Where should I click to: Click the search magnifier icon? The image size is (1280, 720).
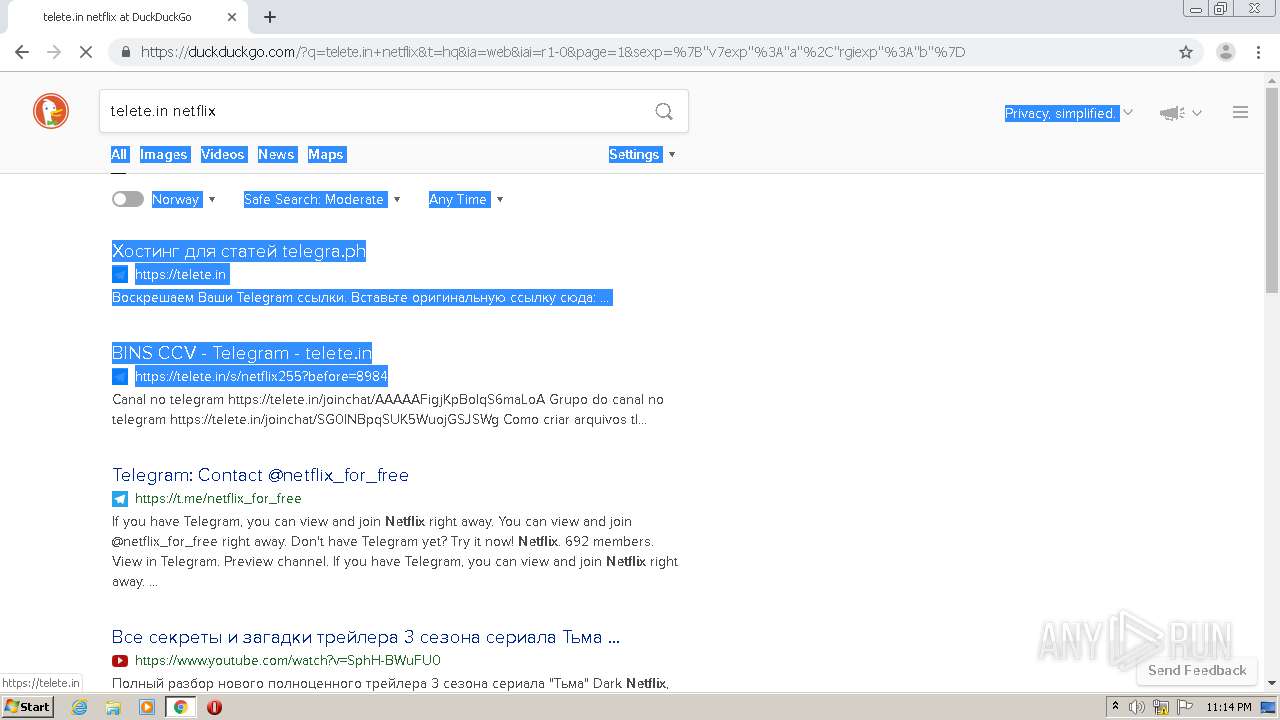click(664, 111)
